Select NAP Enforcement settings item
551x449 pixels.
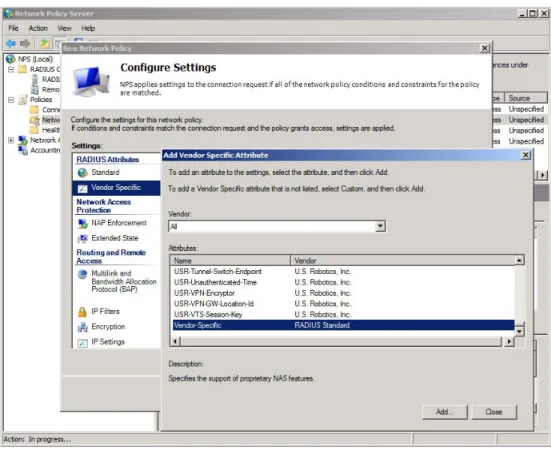point(119,223)
